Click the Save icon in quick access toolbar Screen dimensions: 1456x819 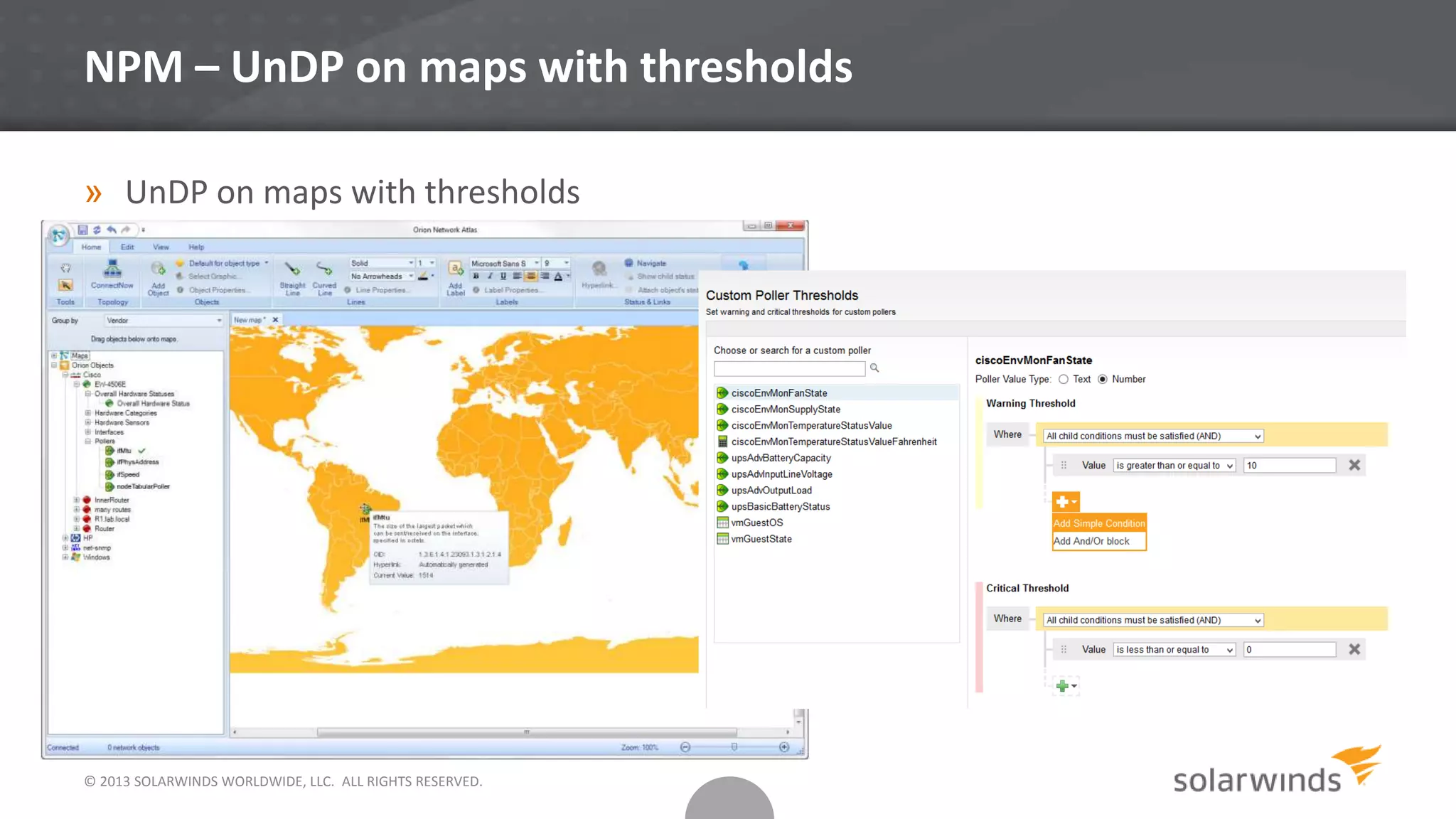pyautogui.click(x=82, y=230)
